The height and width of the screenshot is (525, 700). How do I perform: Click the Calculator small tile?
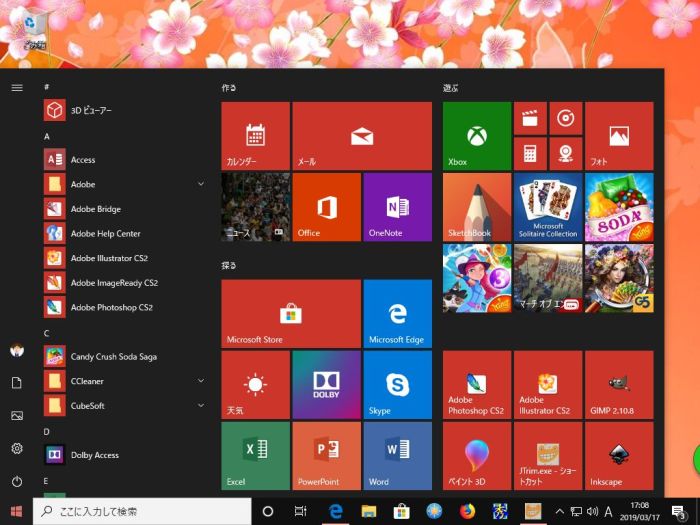529,154
